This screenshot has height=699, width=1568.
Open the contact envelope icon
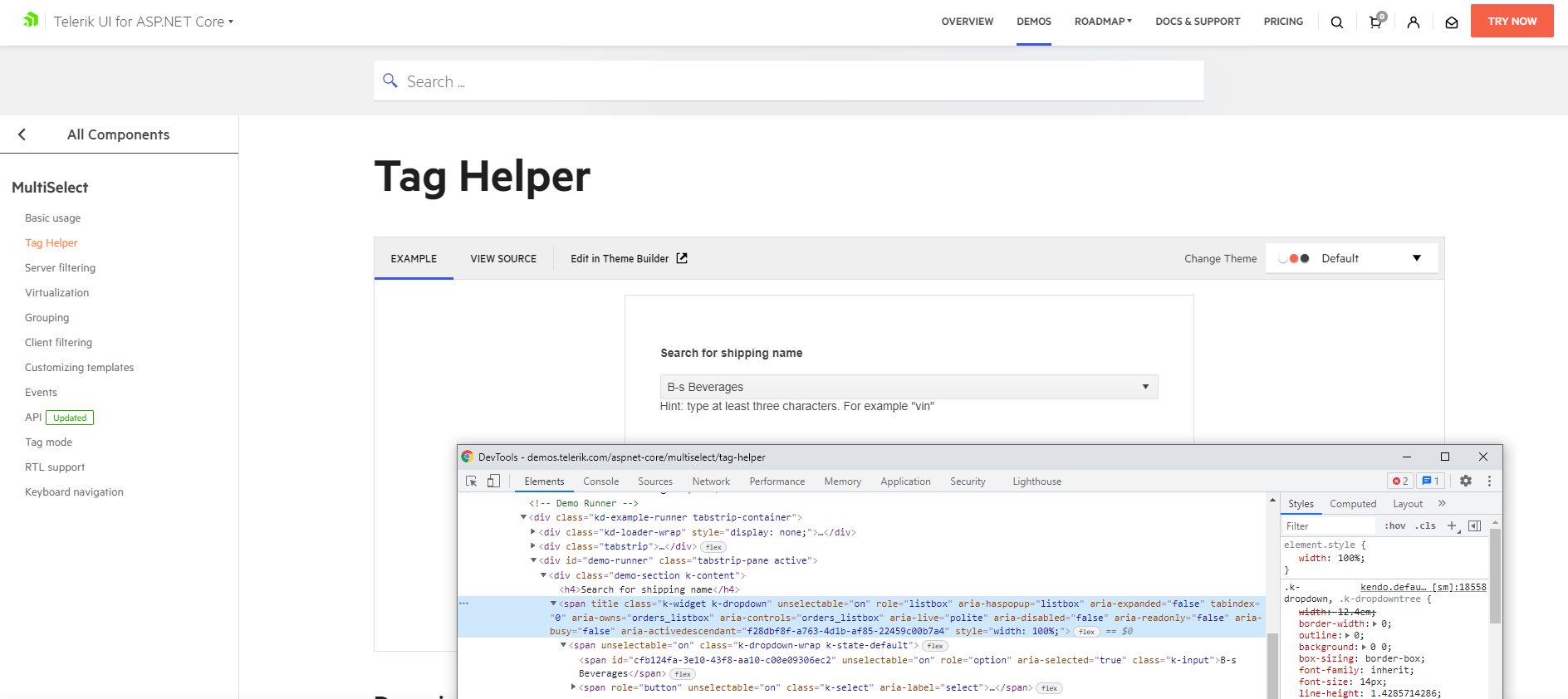[1452, 22]
